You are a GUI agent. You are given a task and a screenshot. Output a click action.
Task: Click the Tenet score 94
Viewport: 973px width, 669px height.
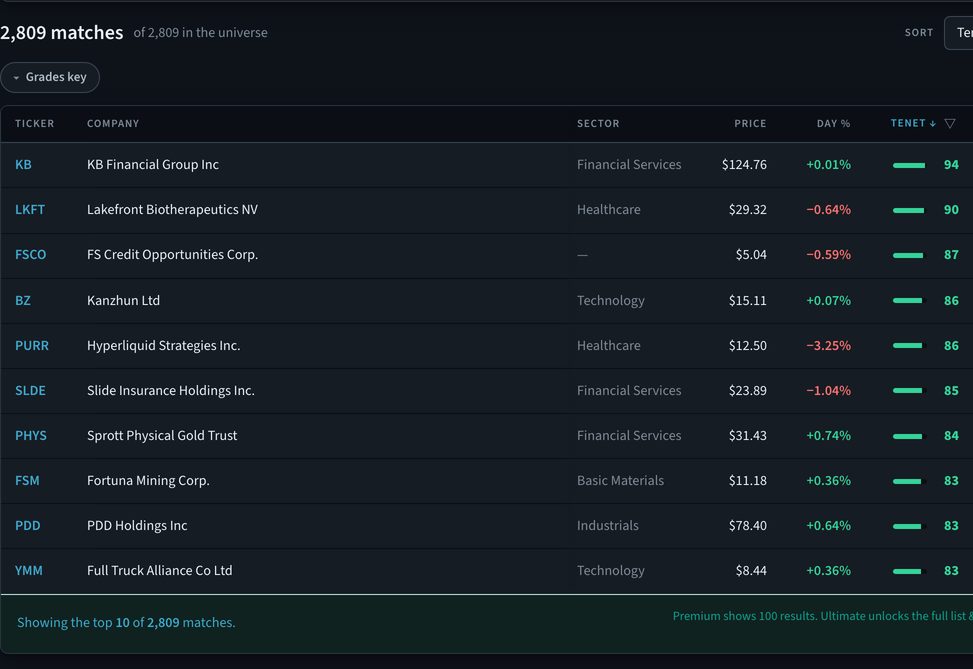[951, 164]
